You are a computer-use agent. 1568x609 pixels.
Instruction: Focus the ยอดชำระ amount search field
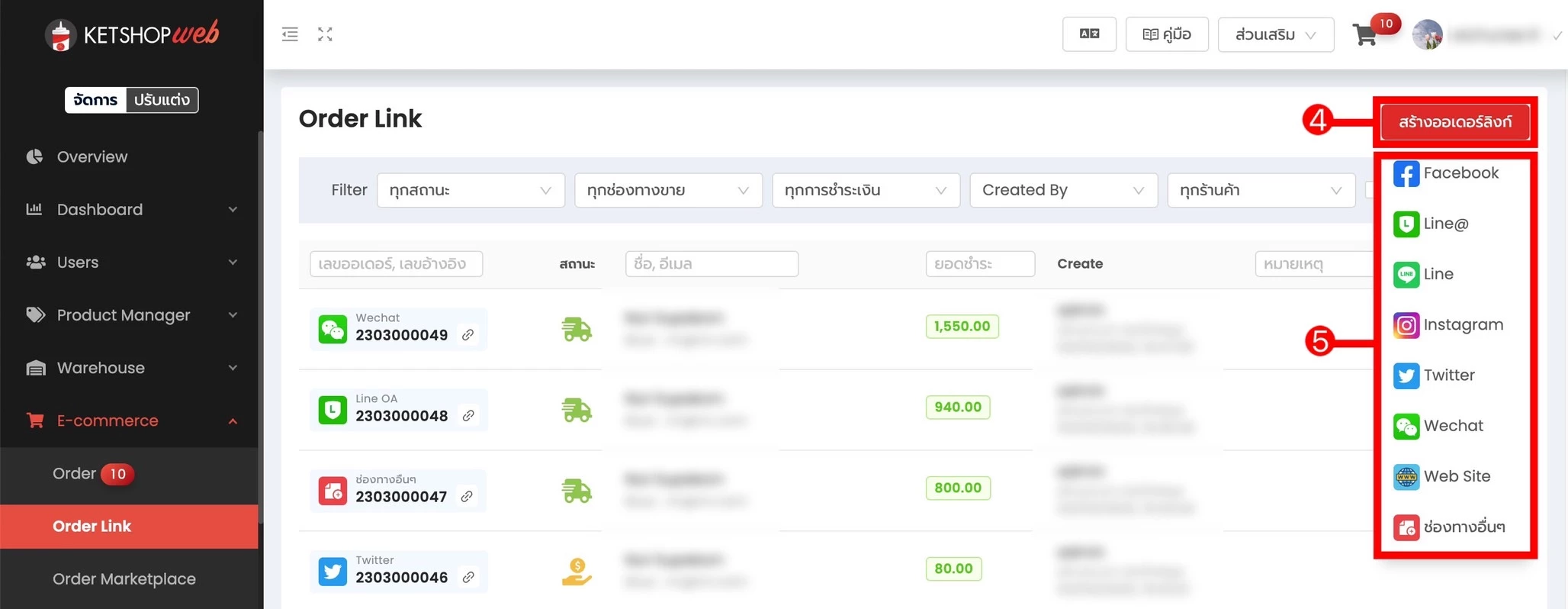980,264
